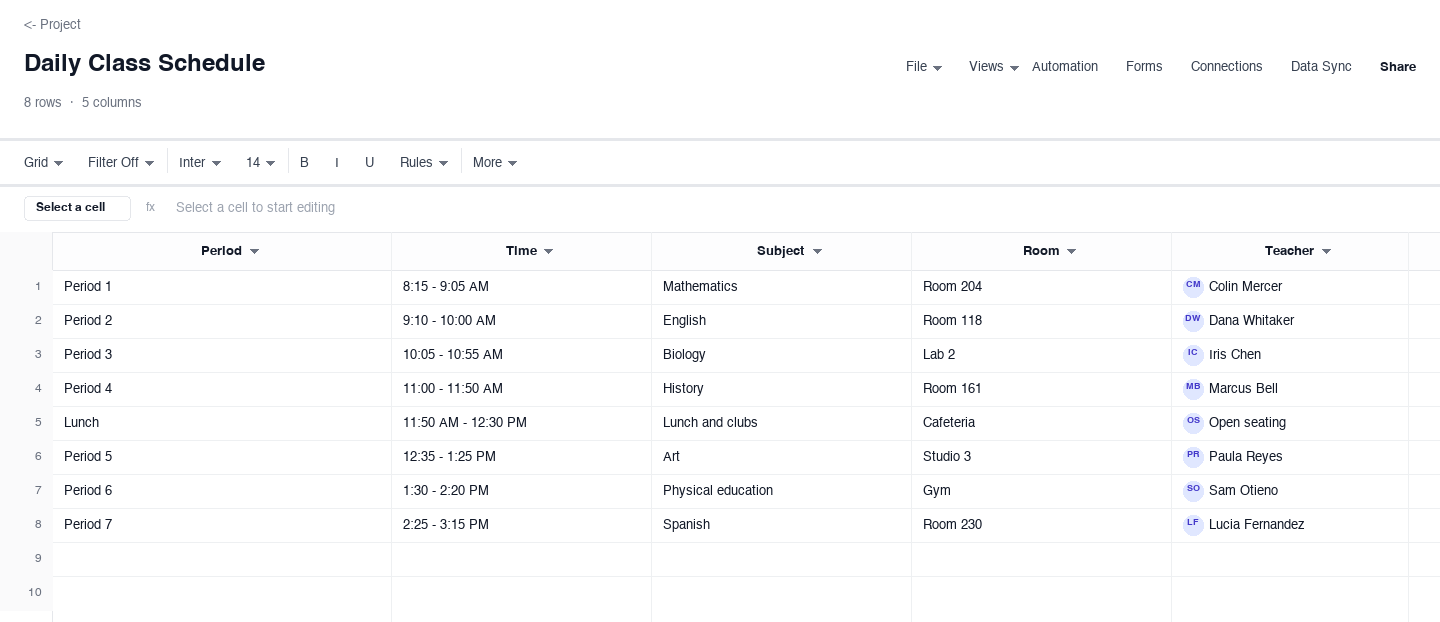Image resolution: width=1440 pixels, height=622 pixels.
Task: Click Dana Whitaker's DW avatar badge
Action: click(x=1193, y=321)
